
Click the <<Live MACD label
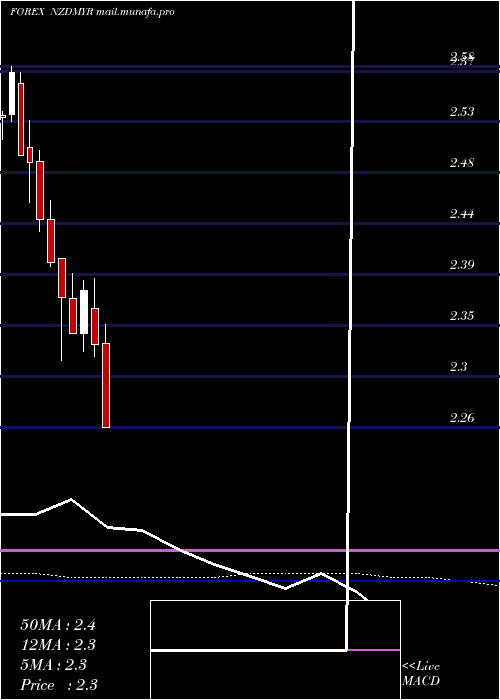coord(421,674)
